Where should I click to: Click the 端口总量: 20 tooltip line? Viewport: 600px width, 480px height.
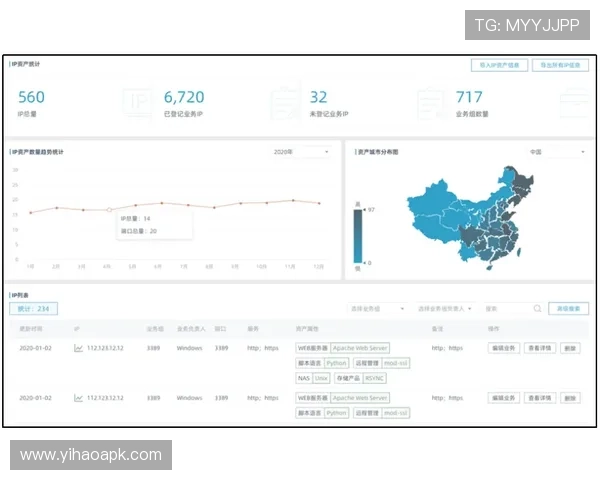pos(139,231)
